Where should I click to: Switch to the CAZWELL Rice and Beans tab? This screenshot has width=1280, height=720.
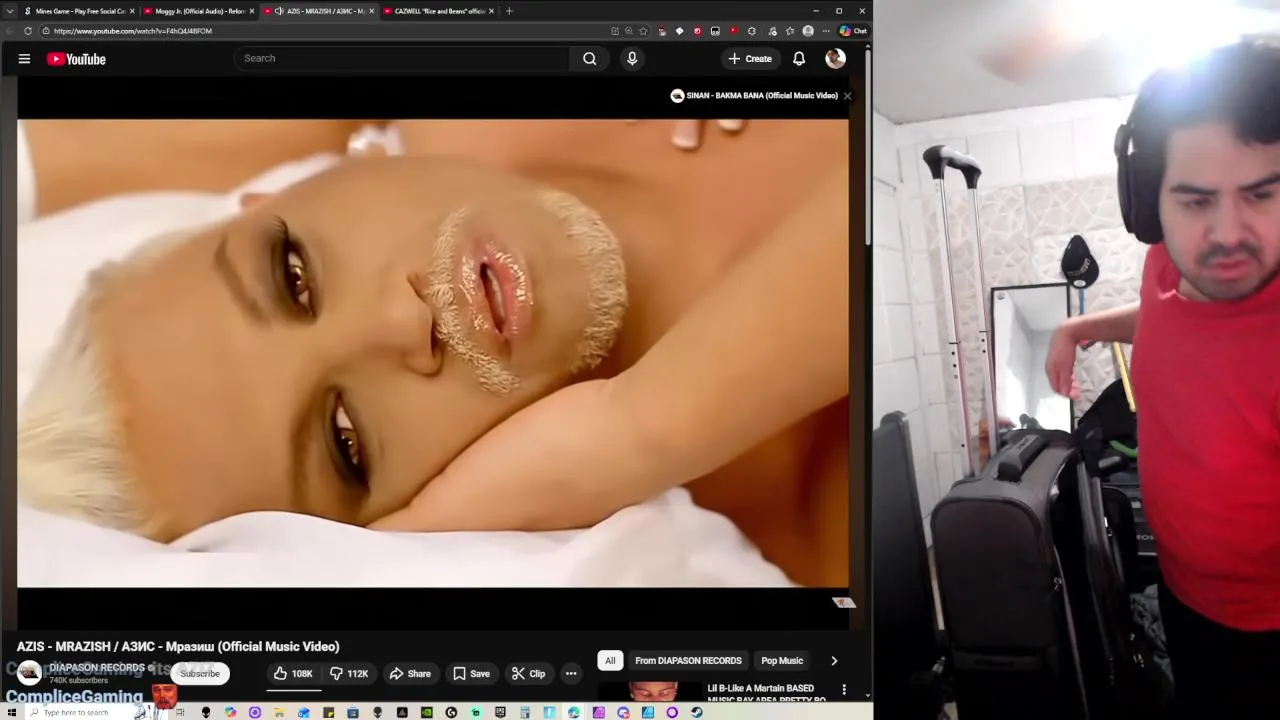[x=438, y=11]
